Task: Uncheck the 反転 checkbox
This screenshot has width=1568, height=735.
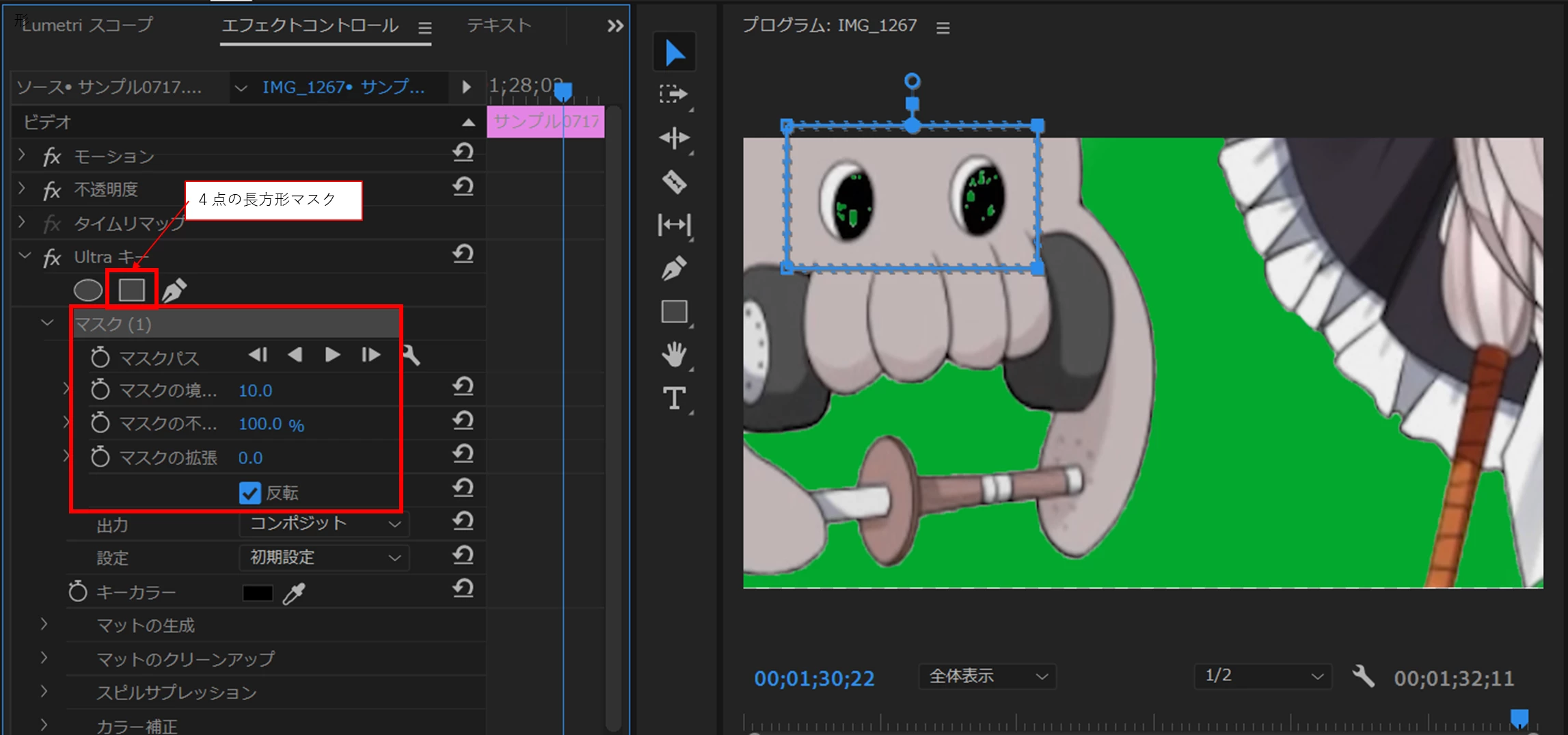Action: [x=250, y=493]
